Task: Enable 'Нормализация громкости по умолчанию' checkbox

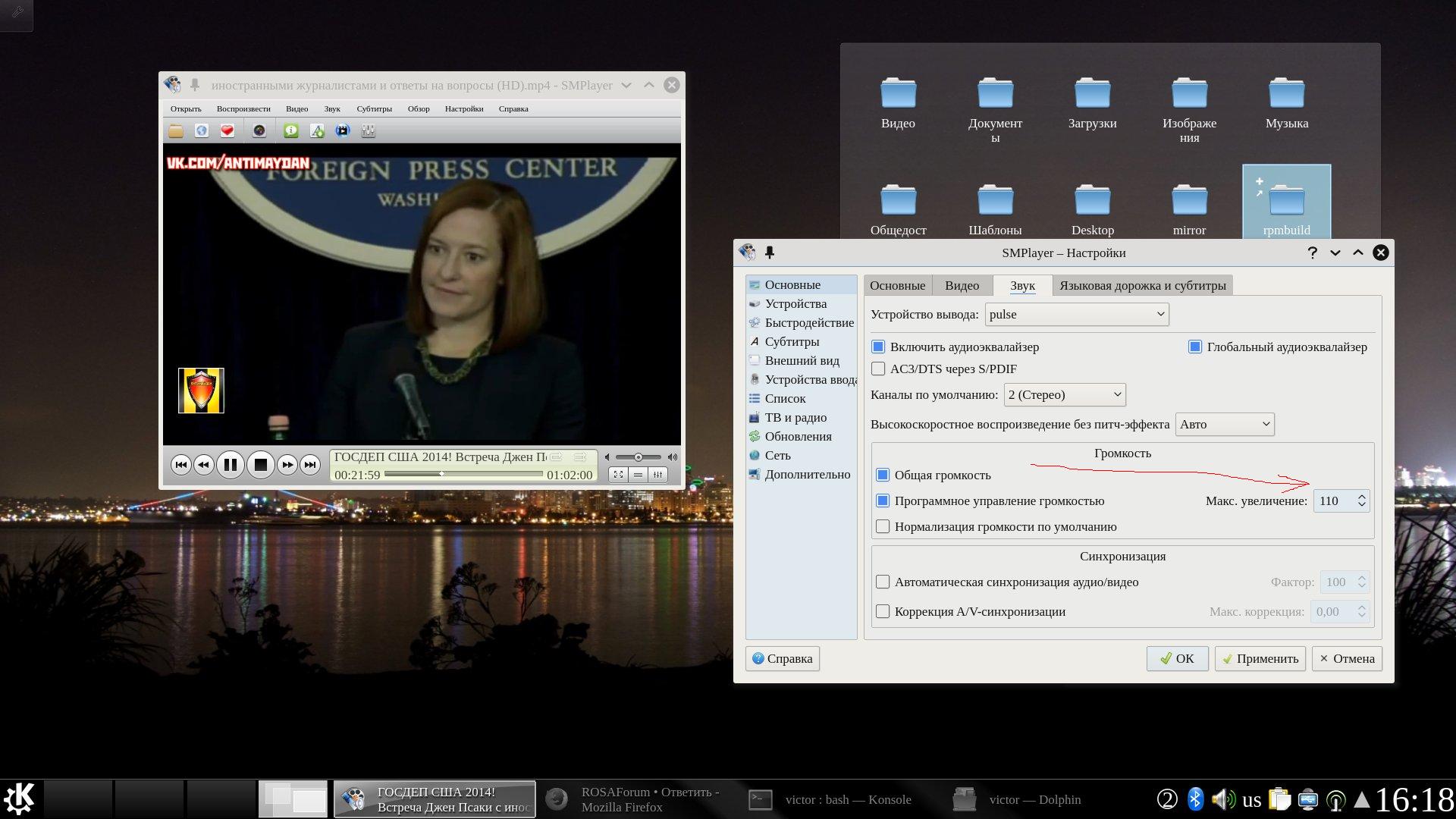Action: [883, 526]
